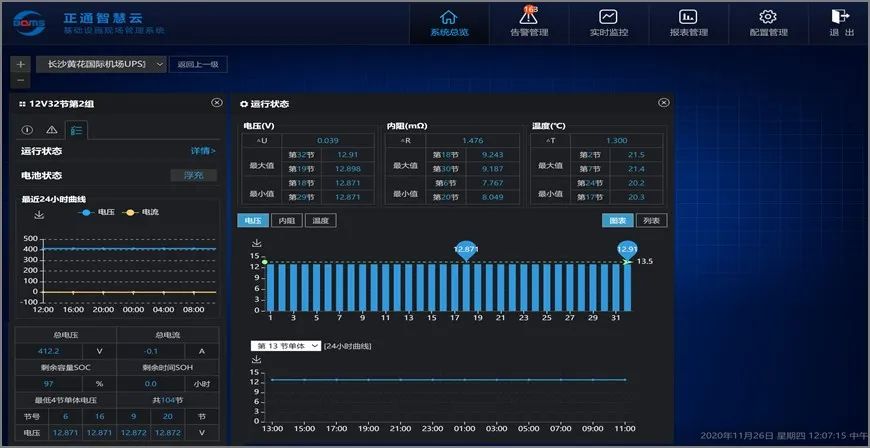Click the resistance delta value 1.476
The height and width of the screenshot is (448, 870).
472,140
